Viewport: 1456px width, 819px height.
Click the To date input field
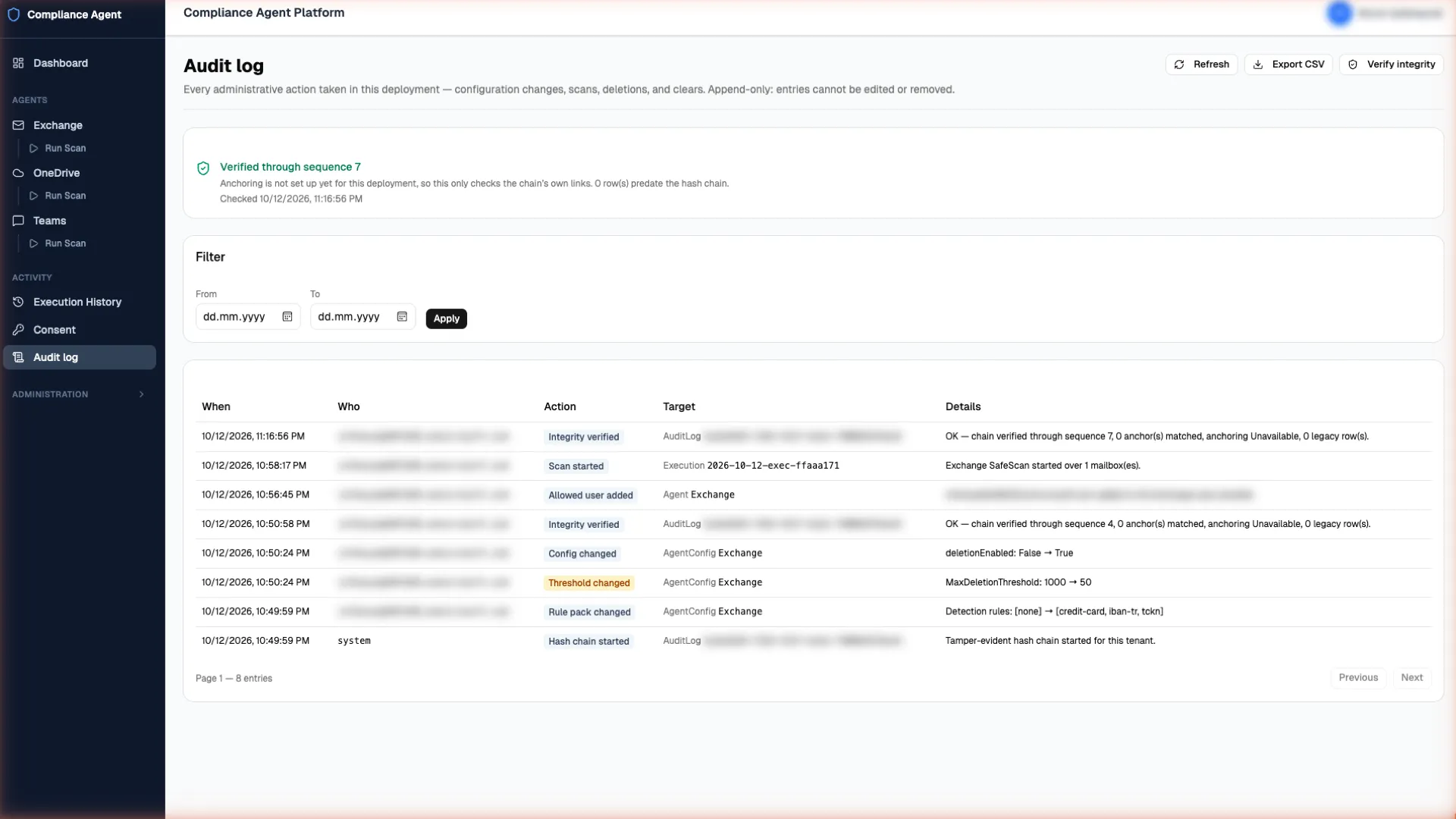[x=362, y=317]
